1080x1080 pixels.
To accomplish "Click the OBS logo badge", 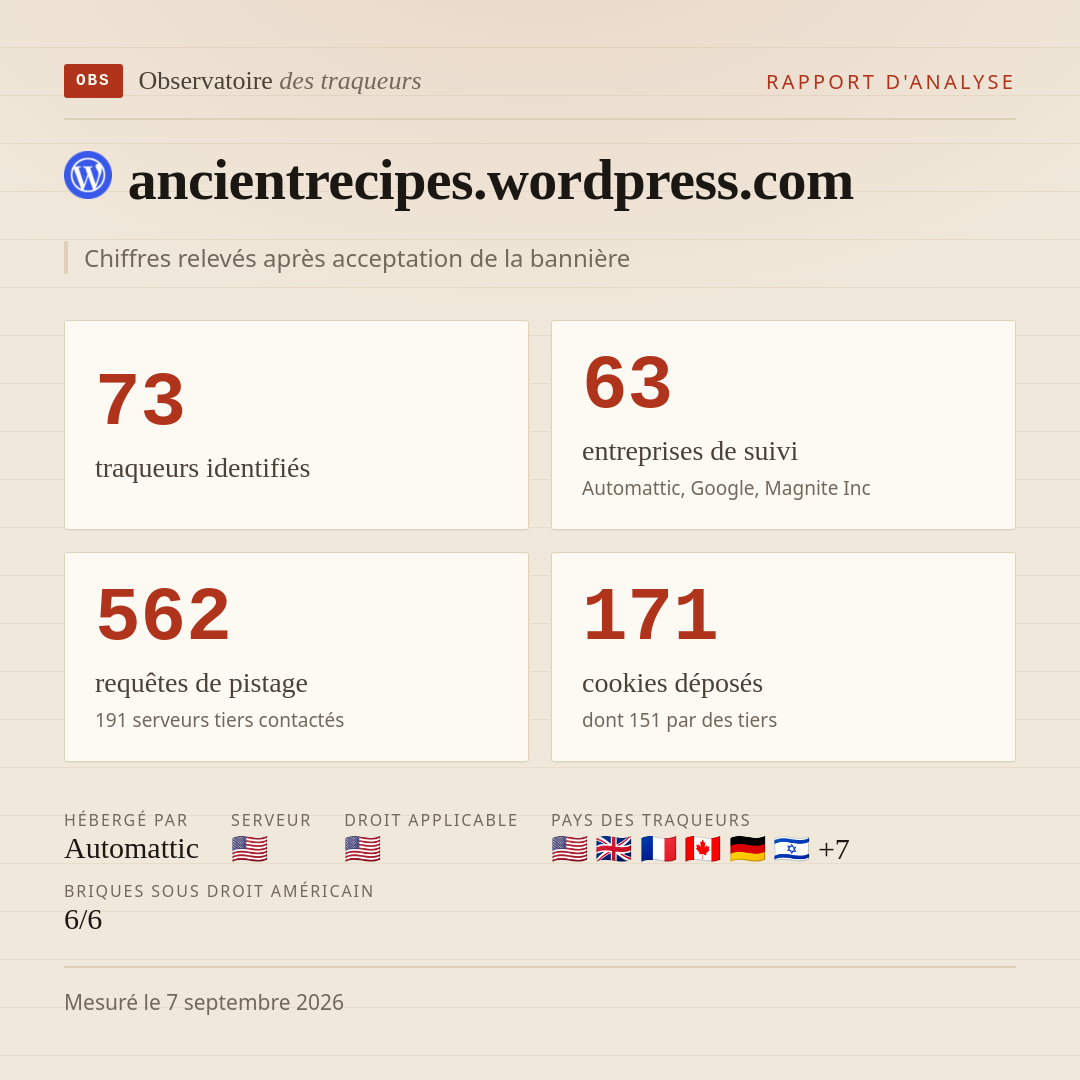I will [94, 81].
